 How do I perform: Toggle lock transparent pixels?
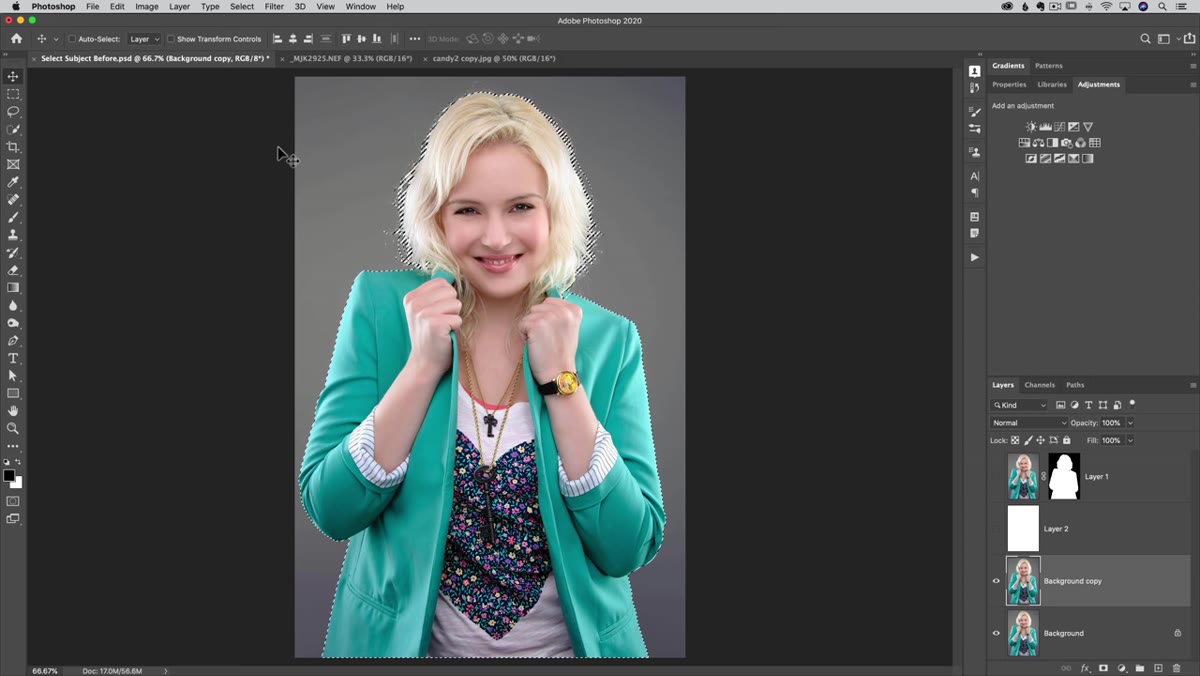coord(1015,440)
